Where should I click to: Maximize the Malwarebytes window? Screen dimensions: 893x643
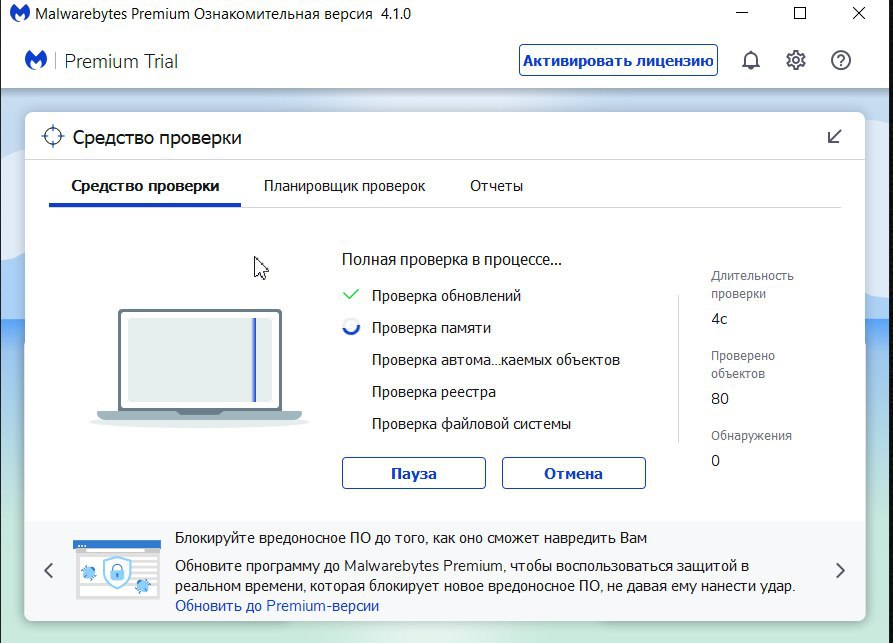[x=800, y=13]
